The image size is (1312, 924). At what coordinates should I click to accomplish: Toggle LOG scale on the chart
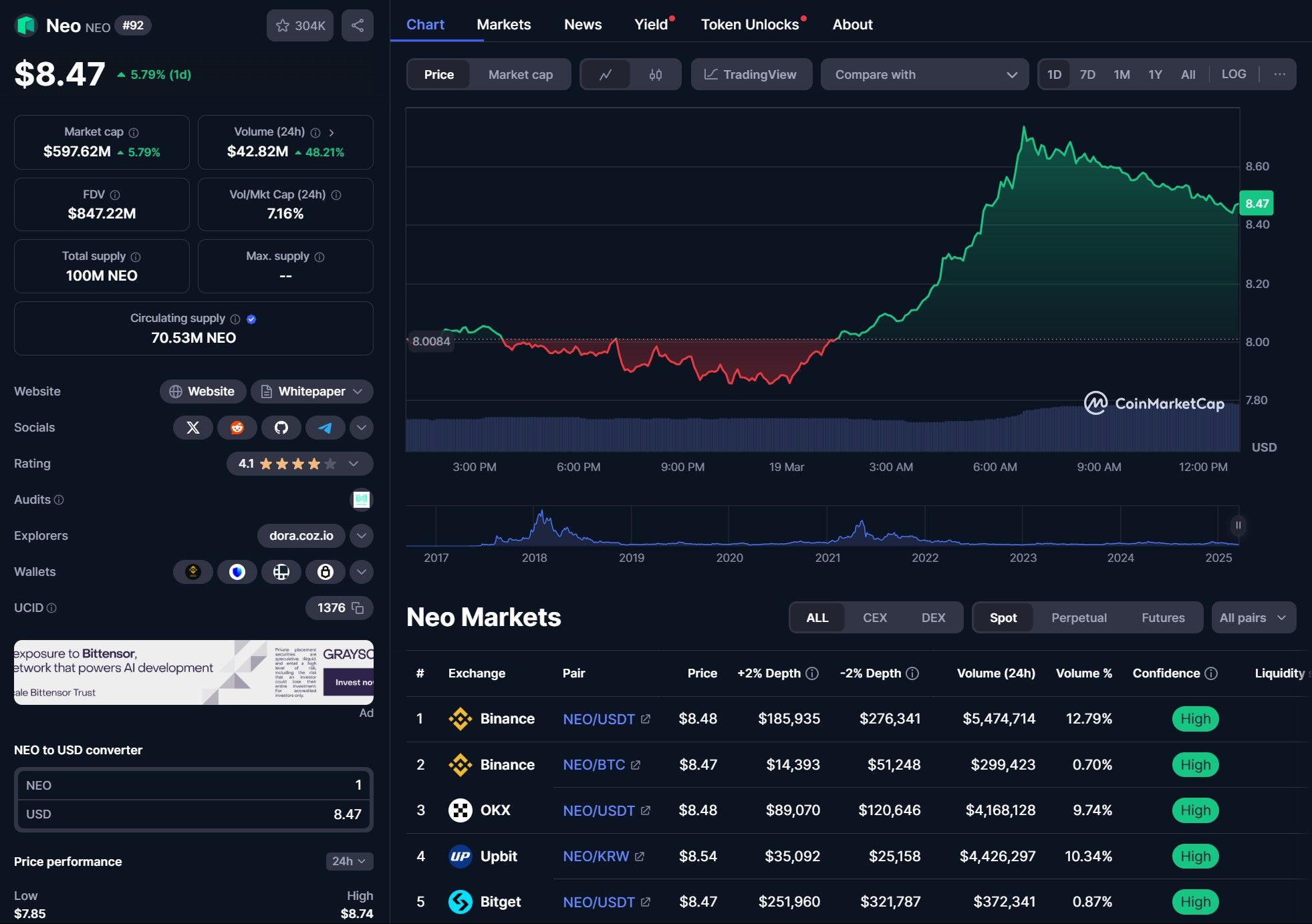click(x=1233, y=74)
